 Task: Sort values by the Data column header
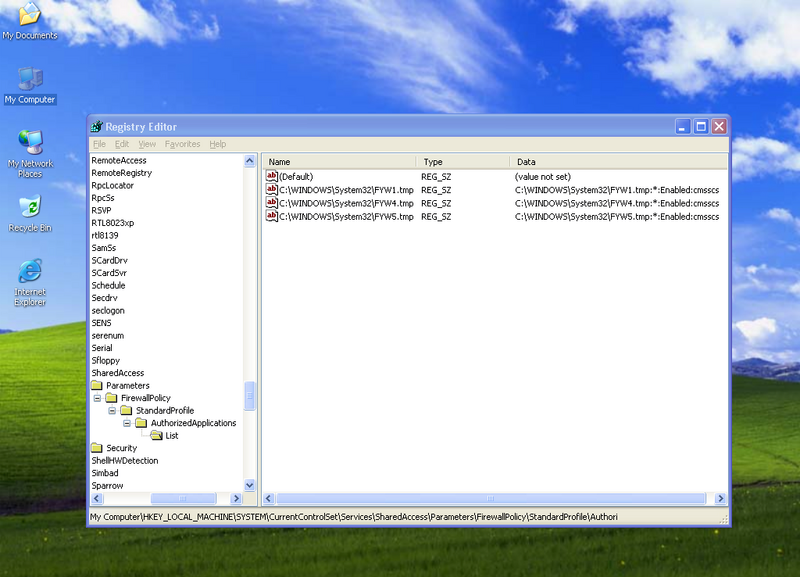point(618,162)
